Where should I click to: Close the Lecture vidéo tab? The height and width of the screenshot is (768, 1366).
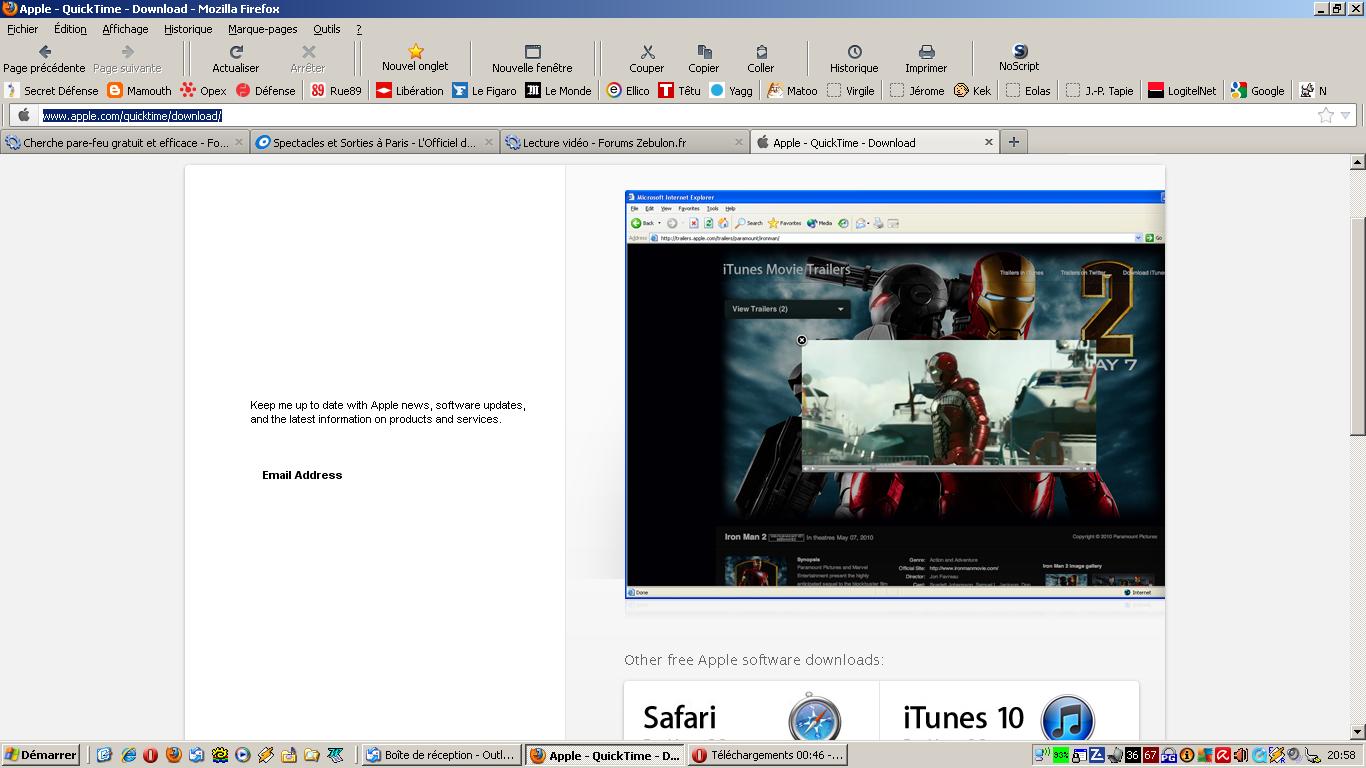pyautogui.click(x=739, y=142)
